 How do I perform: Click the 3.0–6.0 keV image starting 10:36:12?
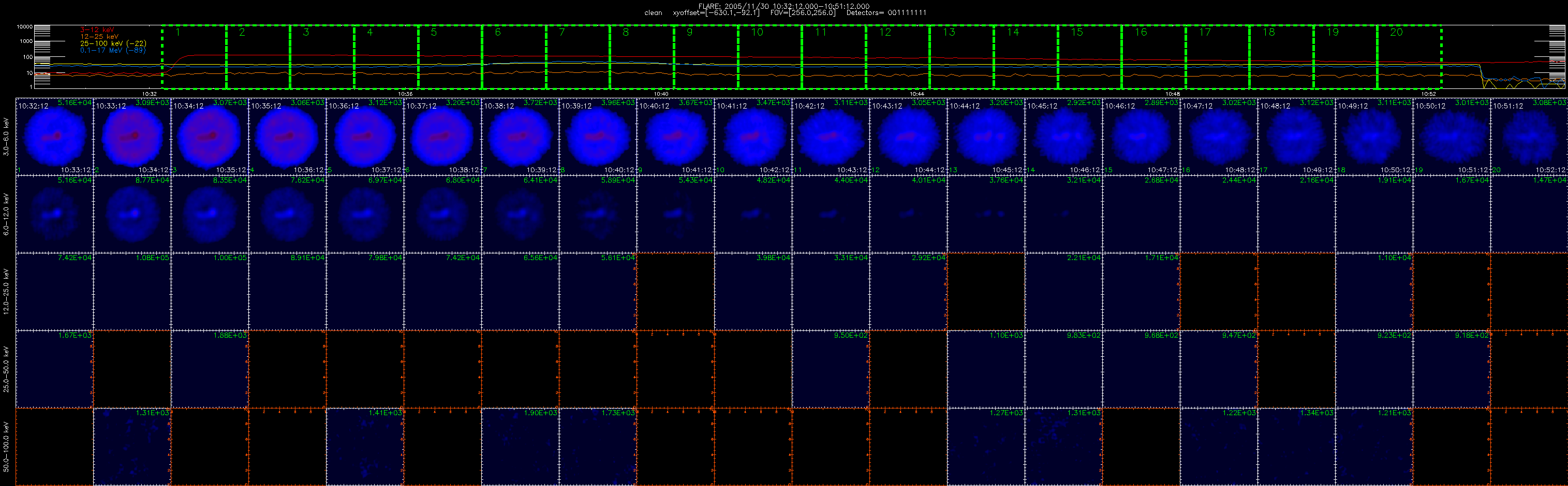(365, 136)
